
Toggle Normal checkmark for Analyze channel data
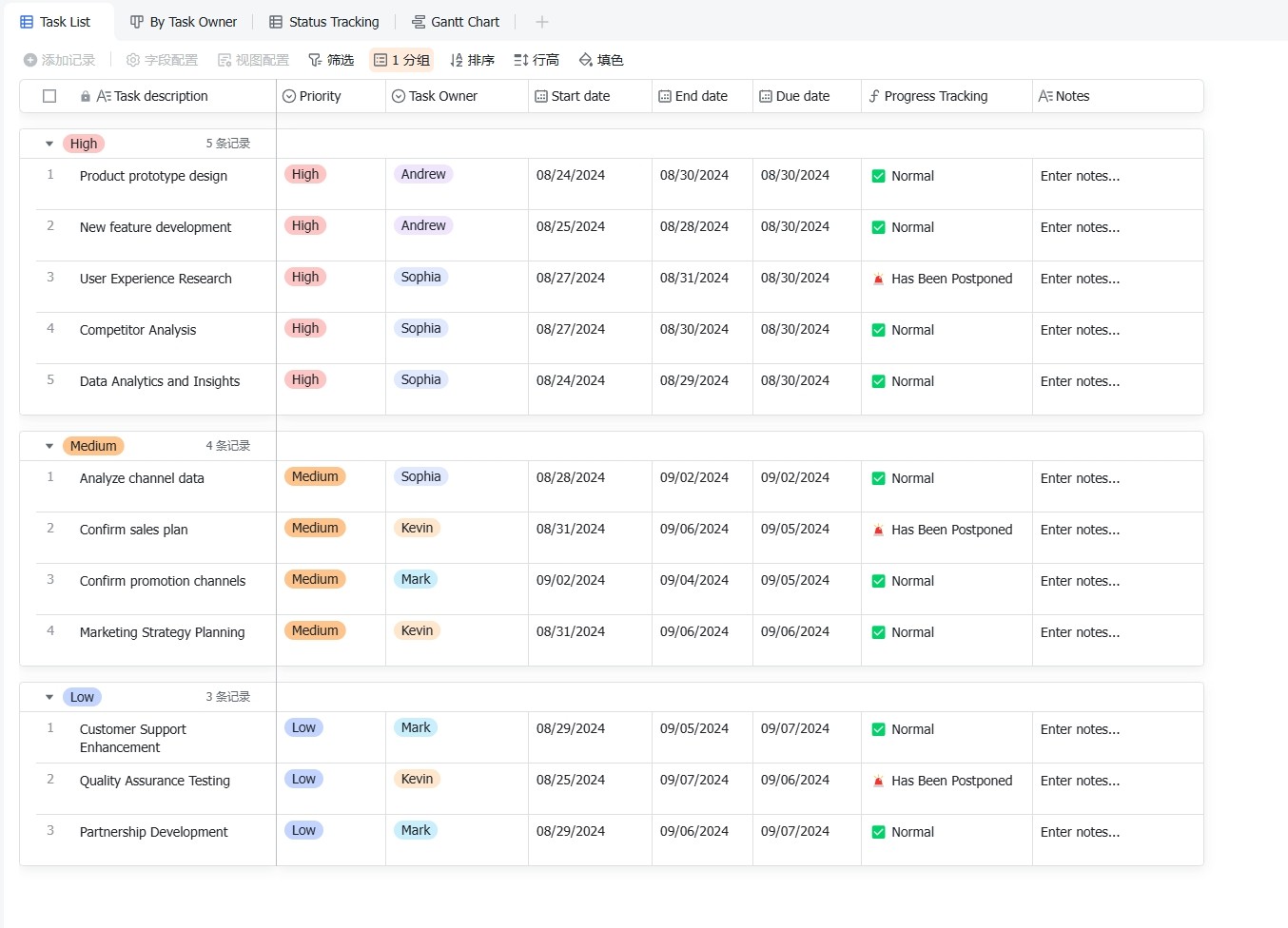click(879, 478)
